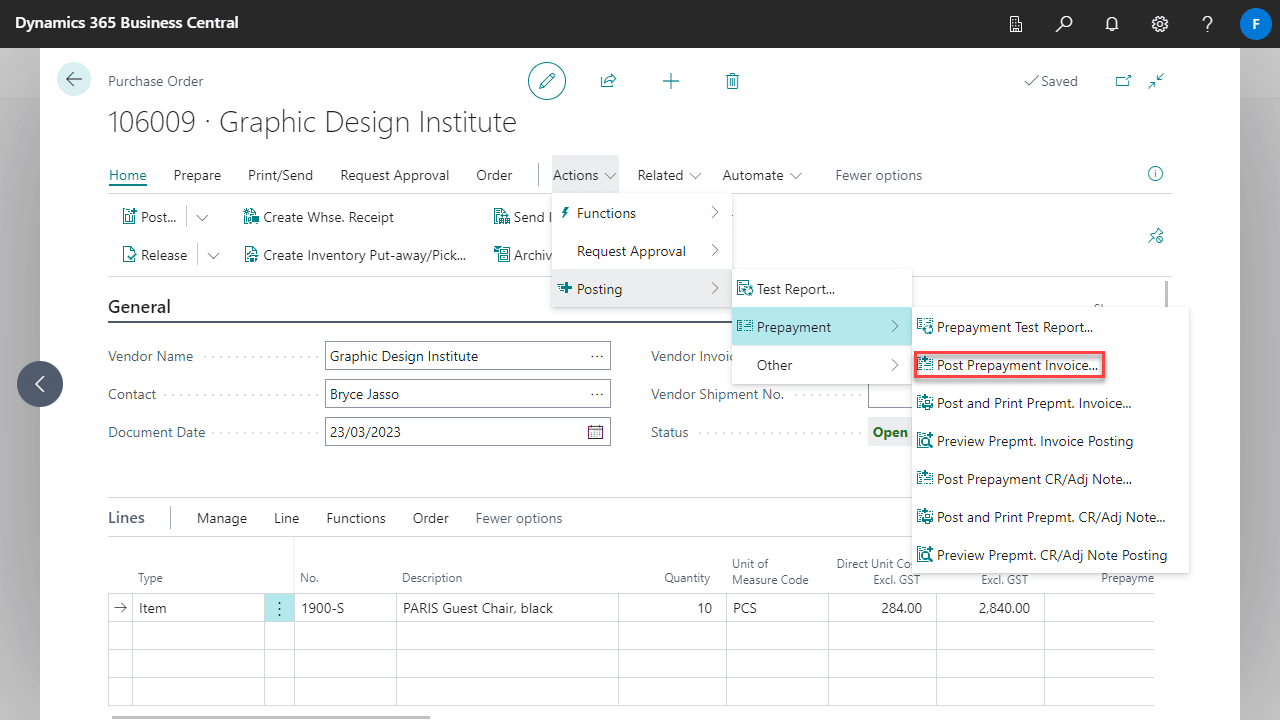Open the Document Date calendar picker

595,432
